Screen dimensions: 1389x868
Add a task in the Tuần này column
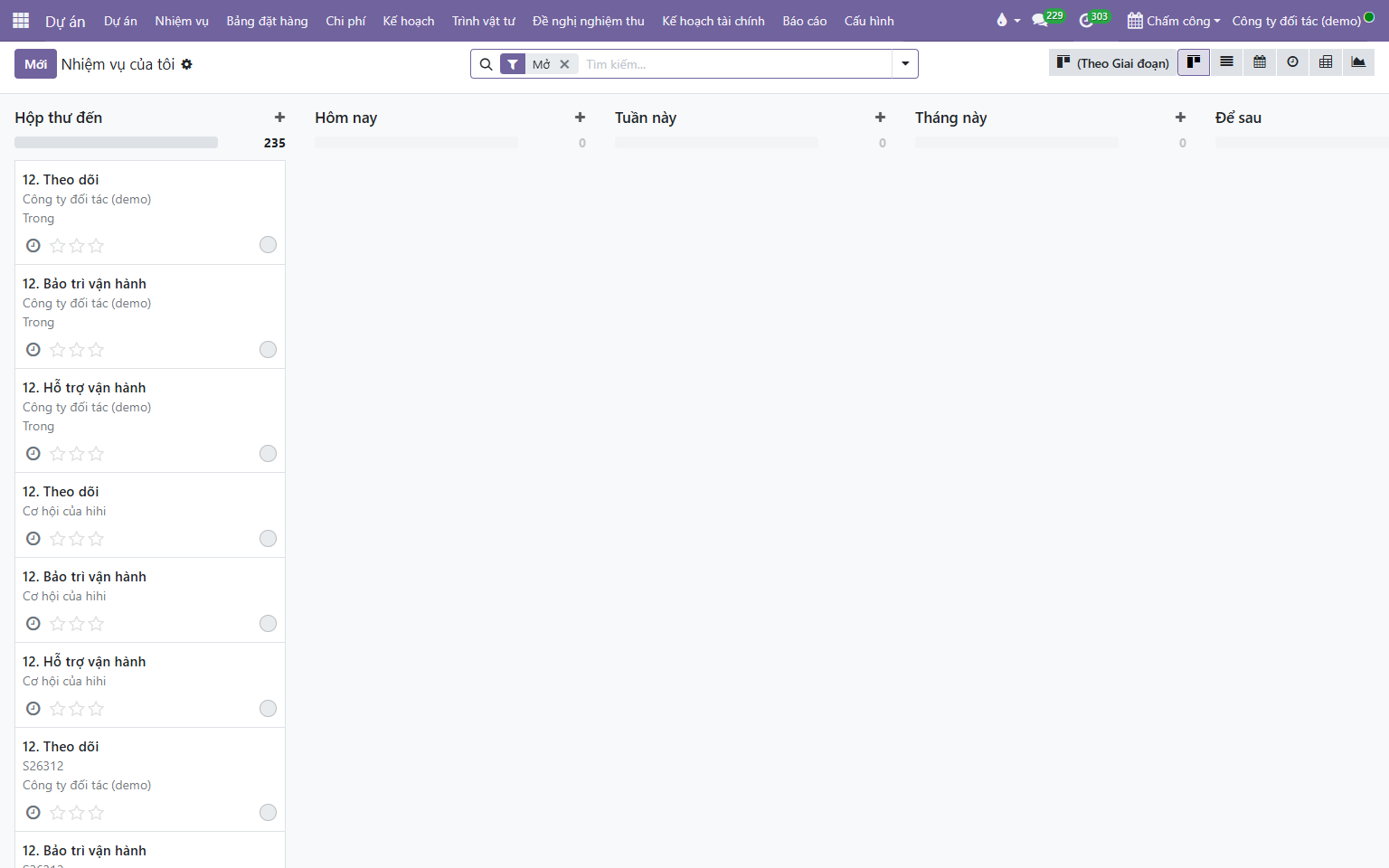[880, 118]
